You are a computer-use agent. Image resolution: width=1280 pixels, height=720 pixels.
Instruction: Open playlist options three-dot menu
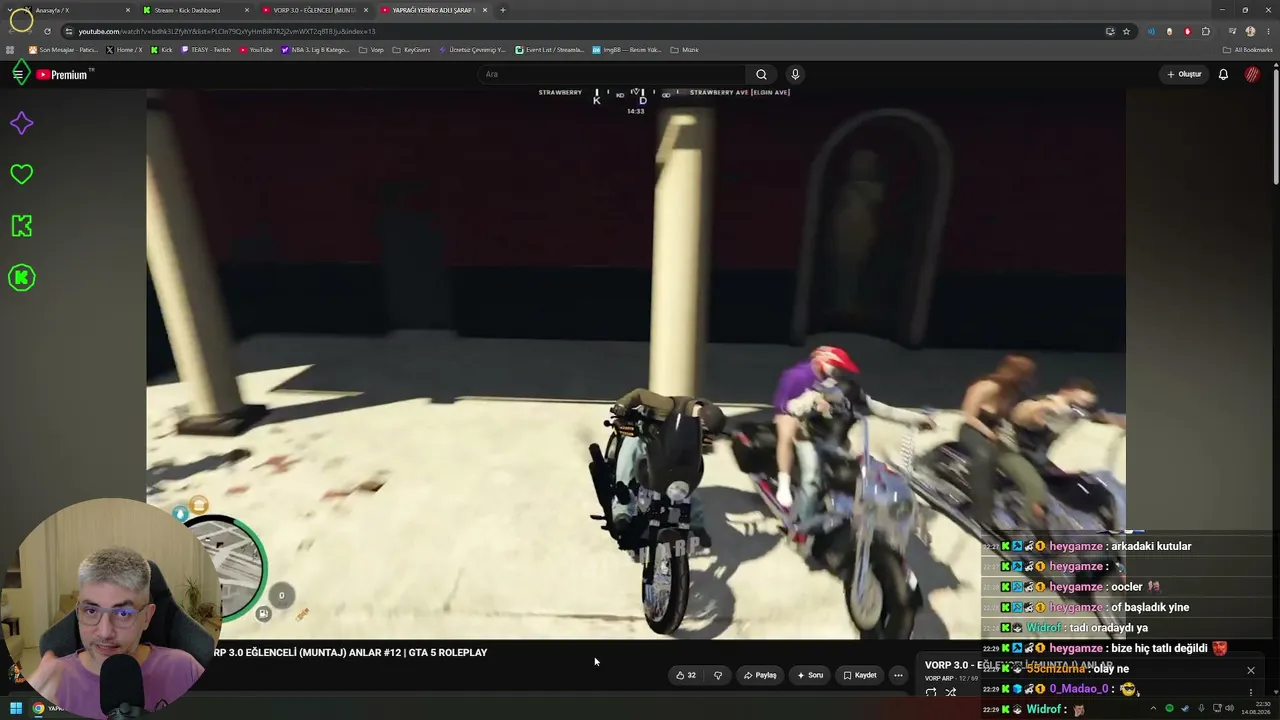coord(1250,692)
